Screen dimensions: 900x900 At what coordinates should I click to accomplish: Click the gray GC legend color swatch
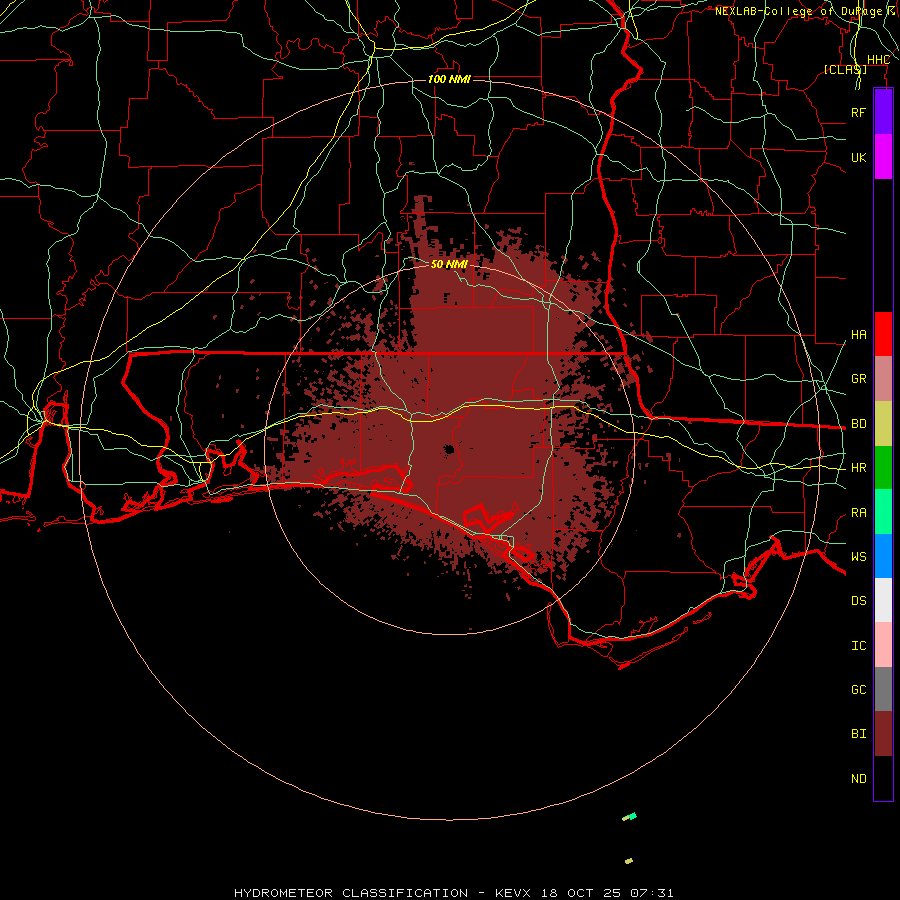(883, 689)
